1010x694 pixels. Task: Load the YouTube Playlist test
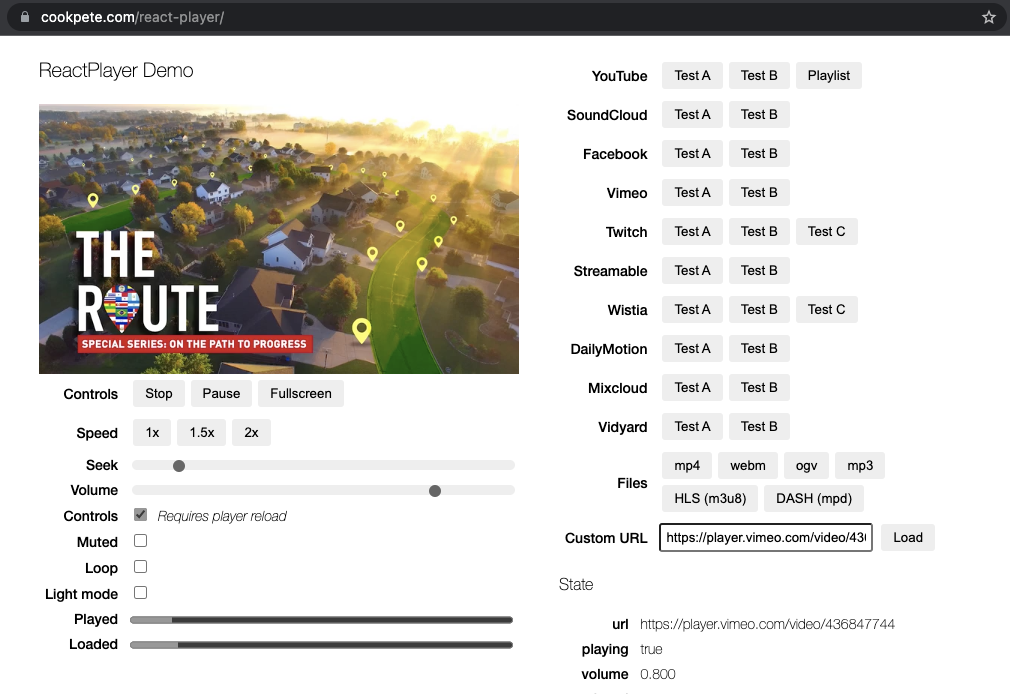[828, 75]
